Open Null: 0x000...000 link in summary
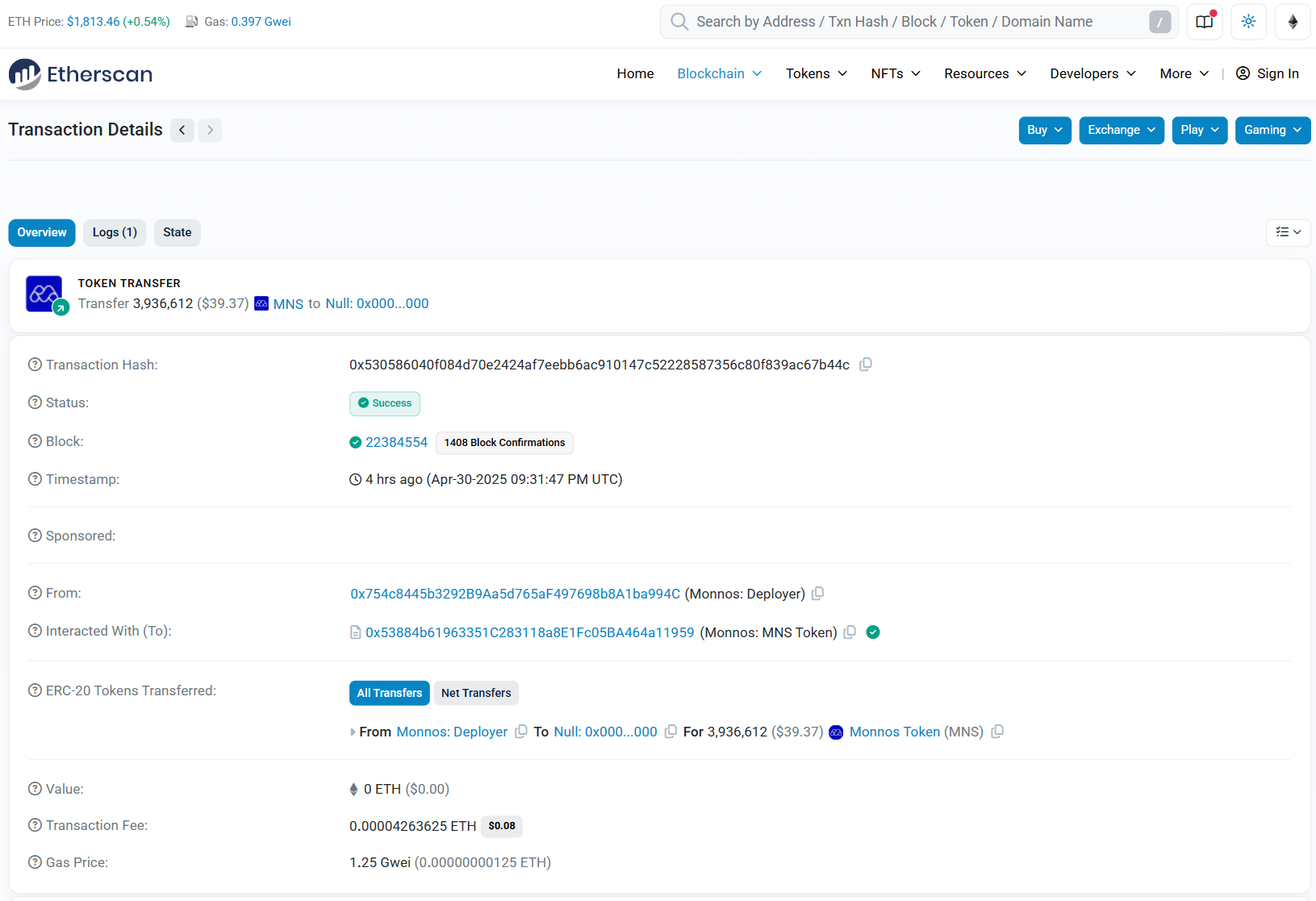The width and height of the screenshot is (1316, 901). (377, 303)
